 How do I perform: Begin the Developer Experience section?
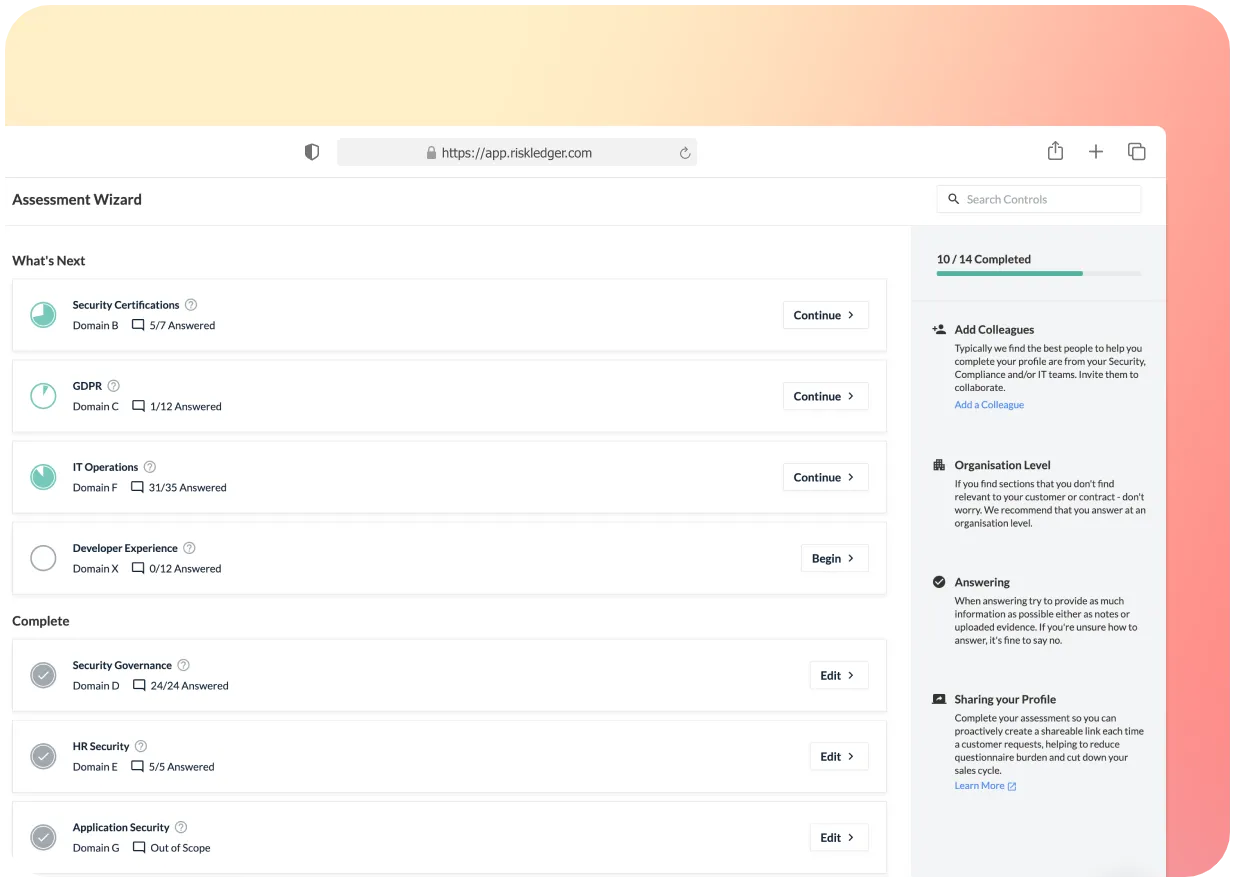[x=834, y=558]
